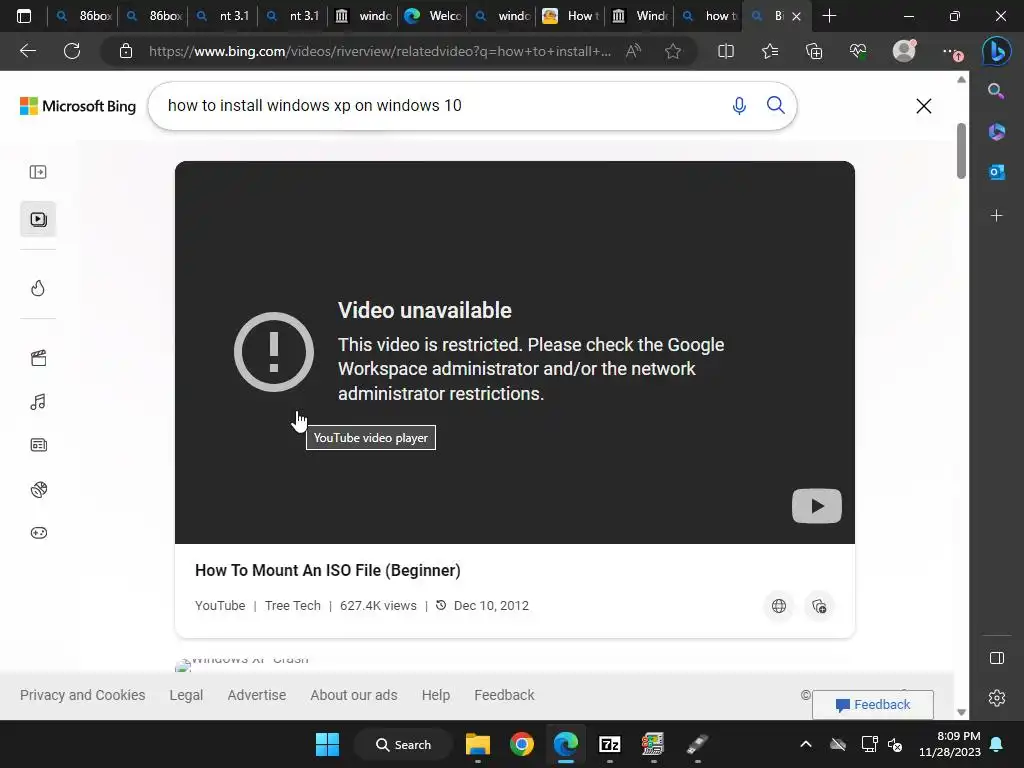
Task: Close the video view with X
Action: [x=923, y=106]
